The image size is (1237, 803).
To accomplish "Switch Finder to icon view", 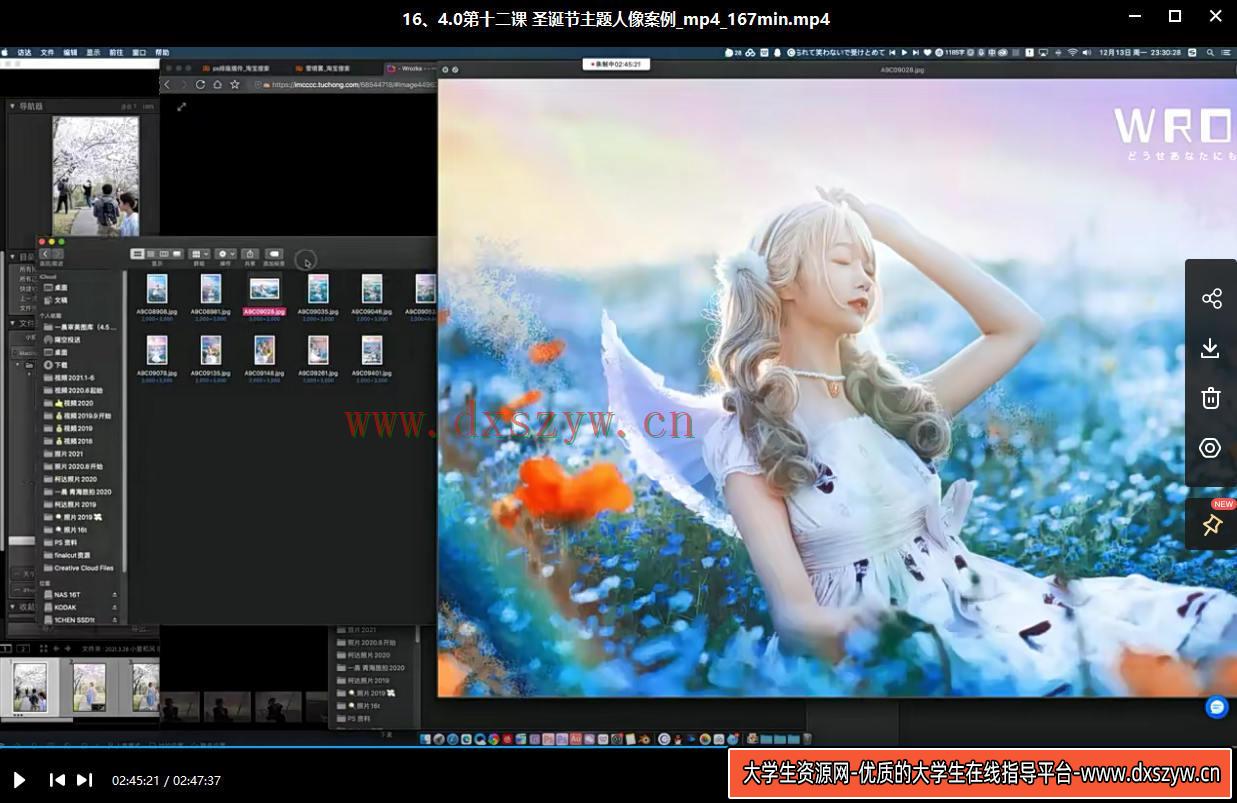I will pyautogui.click(x=138, y=254).
